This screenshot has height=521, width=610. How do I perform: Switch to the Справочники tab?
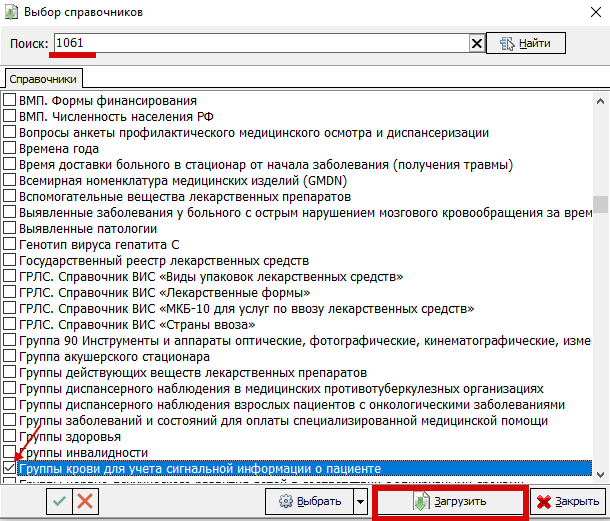[43, 78]
